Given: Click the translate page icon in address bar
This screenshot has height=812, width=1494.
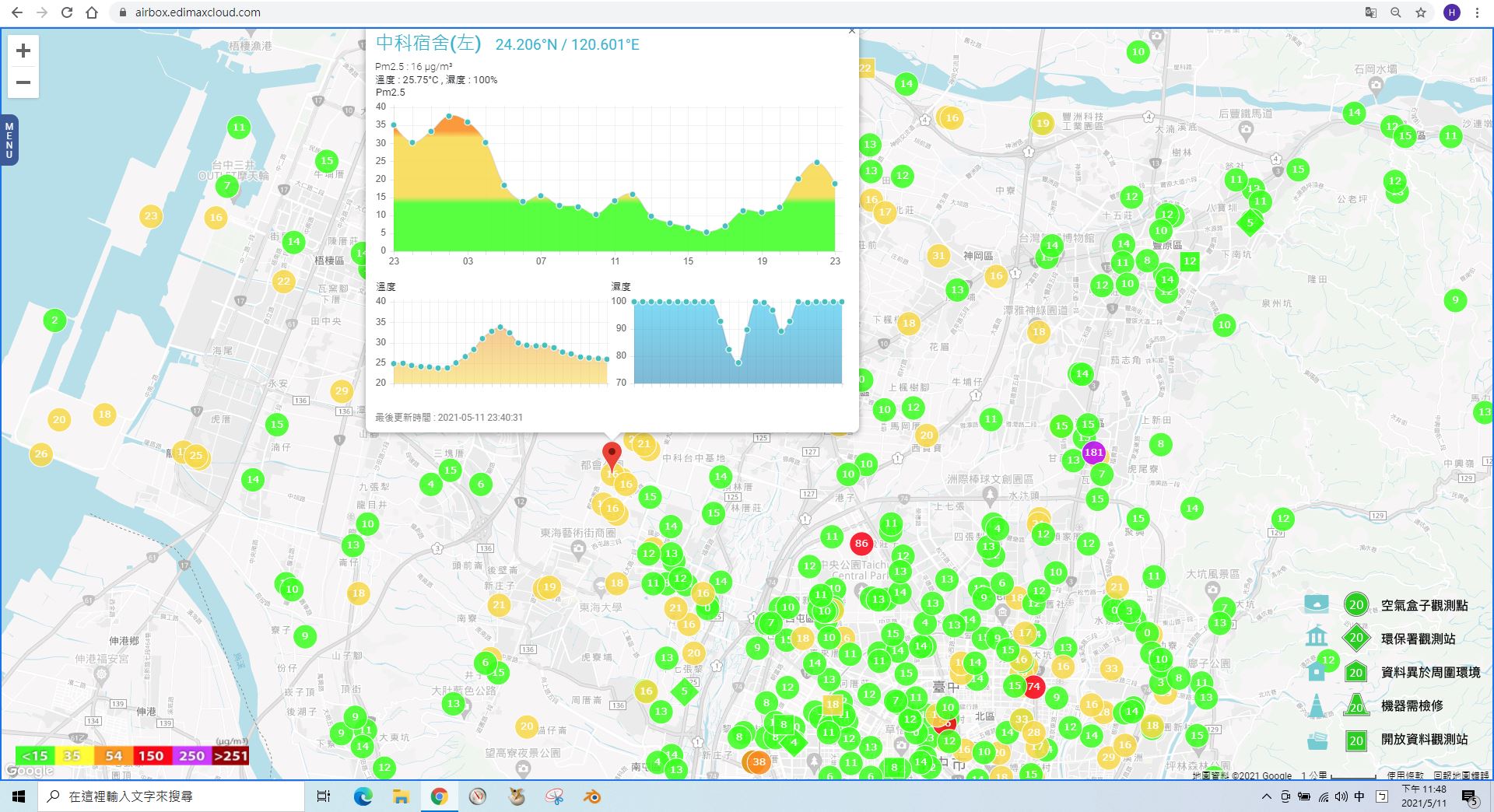Looking at the screenshot, I should [x=1370, y=12].
